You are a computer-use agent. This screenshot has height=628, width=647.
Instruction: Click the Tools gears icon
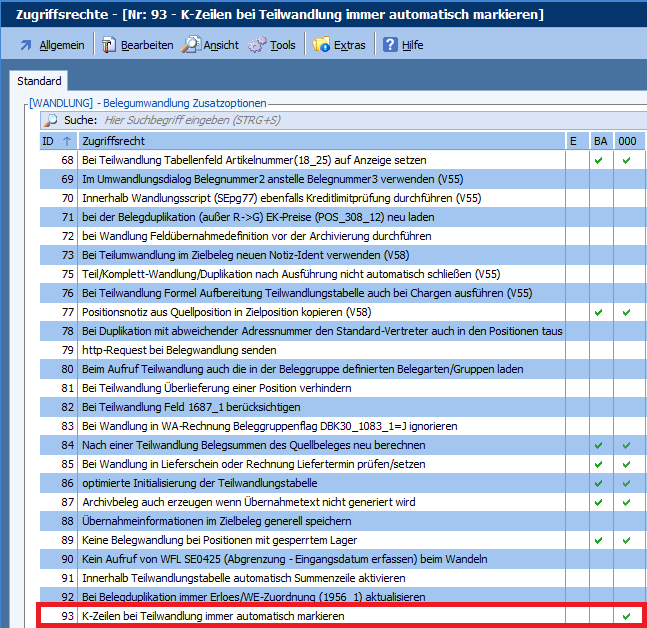[257, 45]
